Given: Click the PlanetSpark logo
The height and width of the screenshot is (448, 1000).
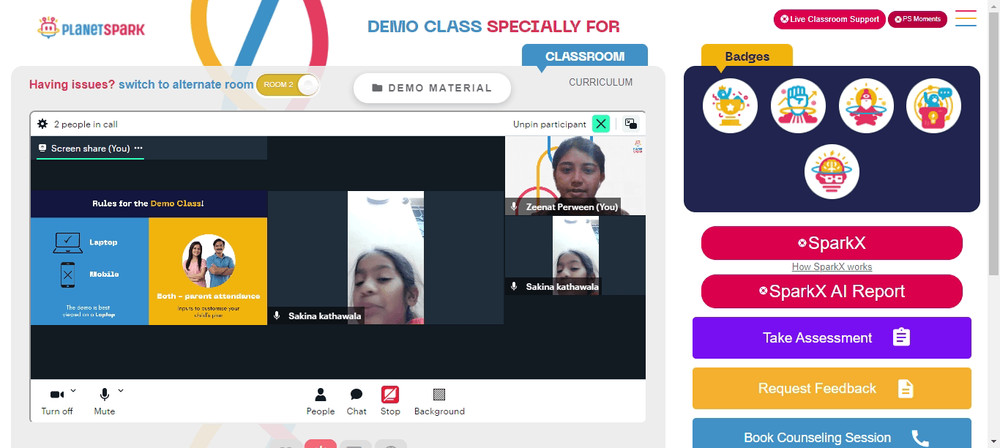Looking at the screenshot, I should (91, 28).
